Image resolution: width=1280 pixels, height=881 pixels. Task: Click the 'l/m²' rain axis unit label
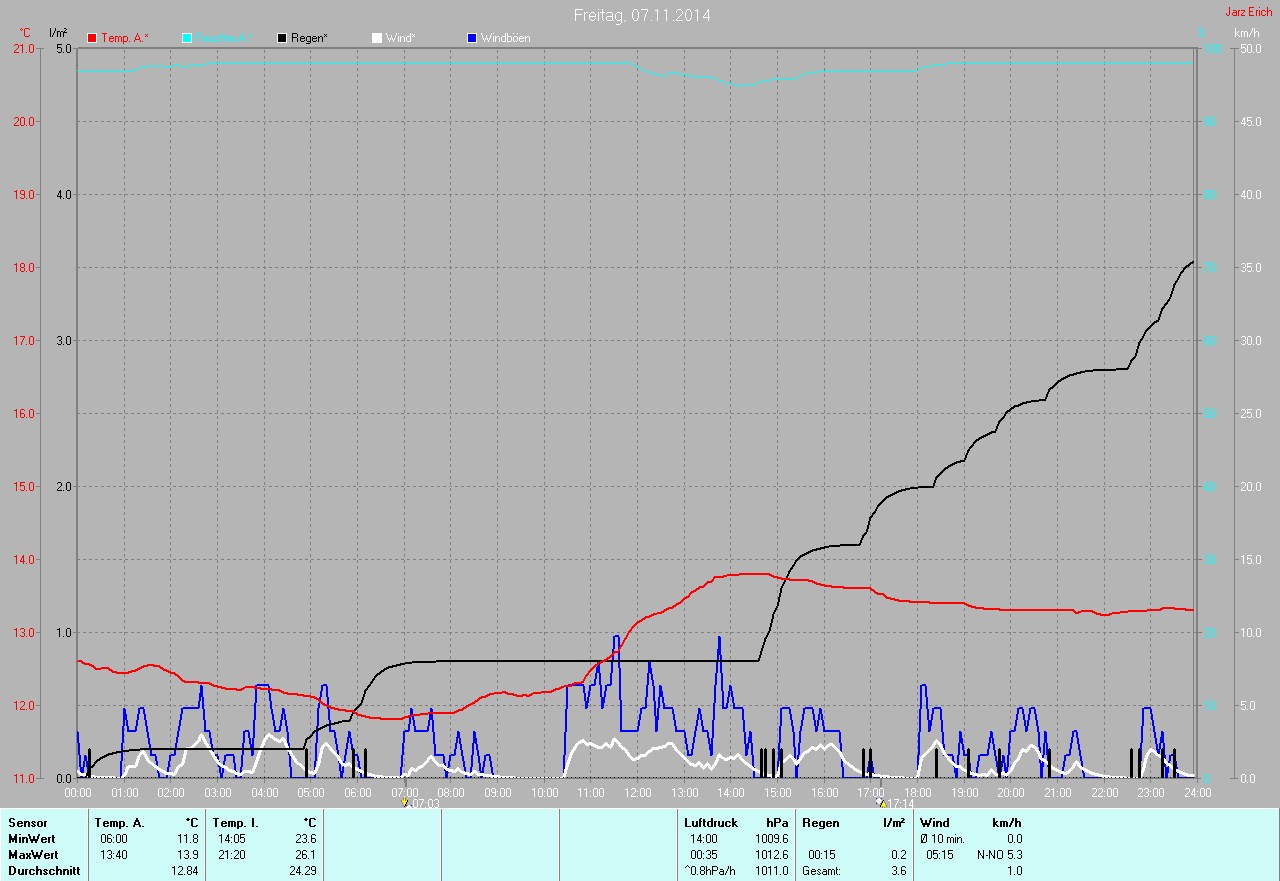pyautogui.click(x=58, y=33)
